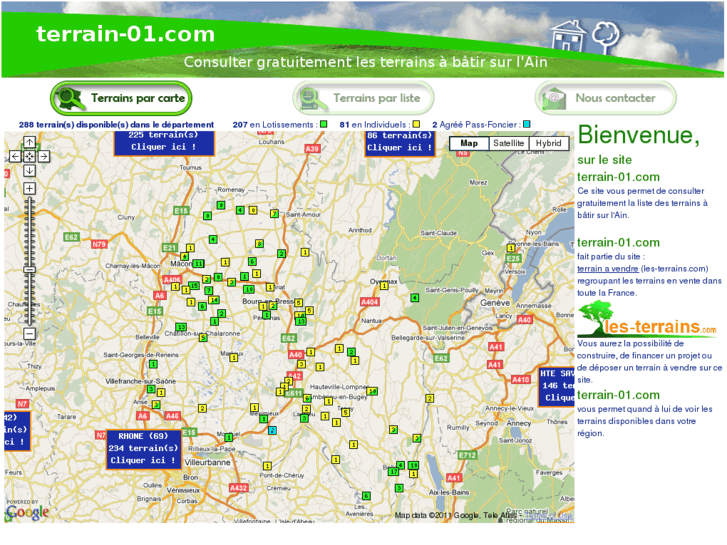Select the green 11 marker beside Mâcon

click(198, 263)
